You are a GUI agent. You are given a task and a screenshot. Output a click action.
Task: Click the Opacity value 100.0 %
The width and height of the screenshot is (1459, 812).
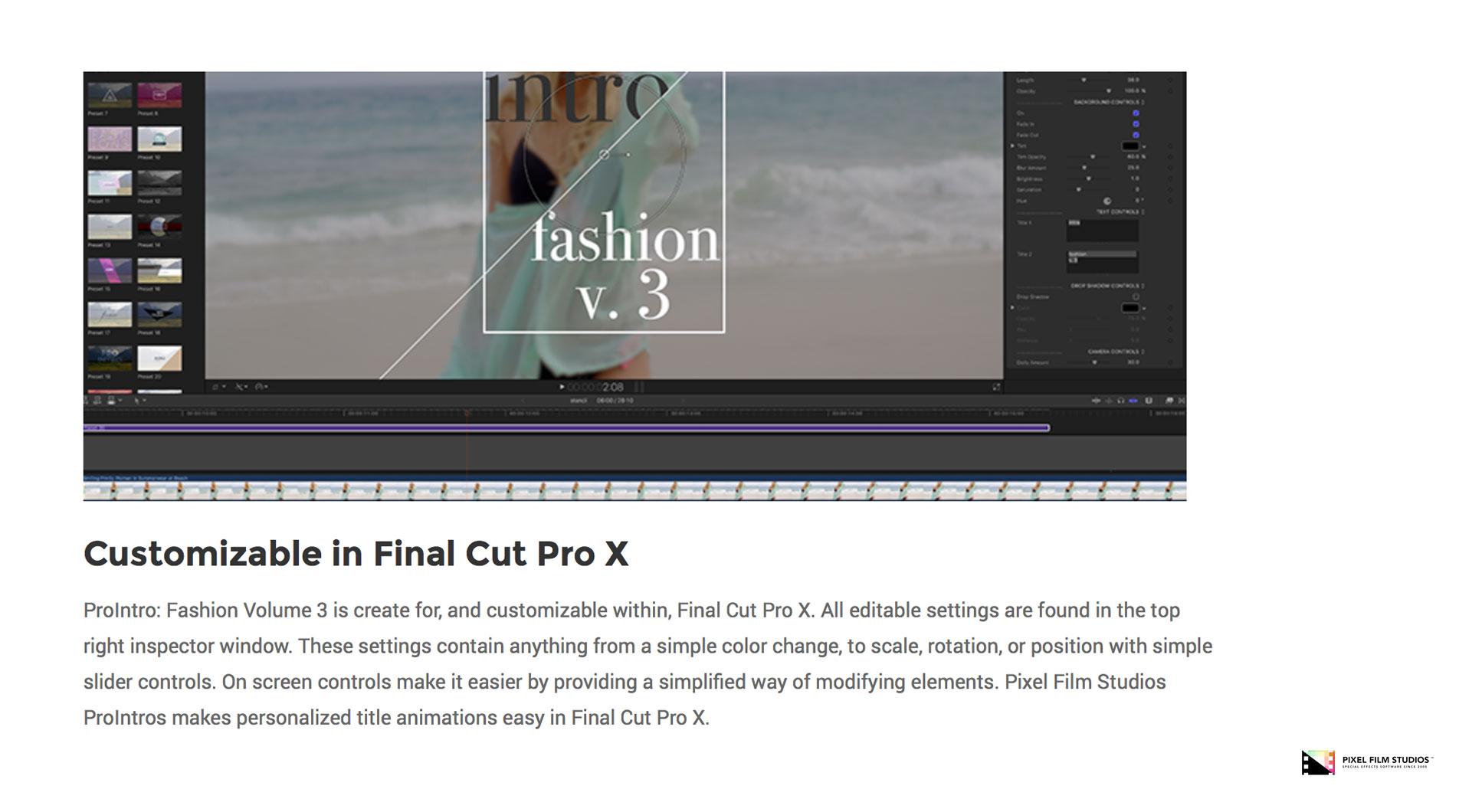[1134, 91]
